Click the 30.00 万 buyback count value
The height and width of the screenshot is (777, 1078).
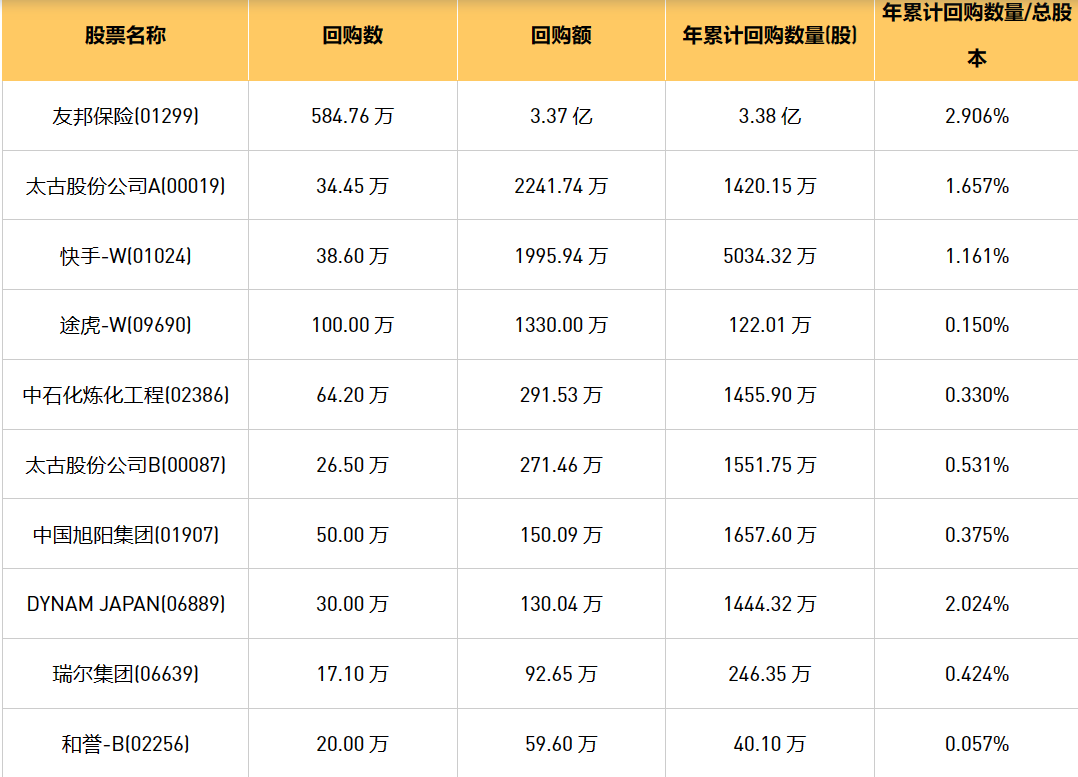[x=353, y=604]
